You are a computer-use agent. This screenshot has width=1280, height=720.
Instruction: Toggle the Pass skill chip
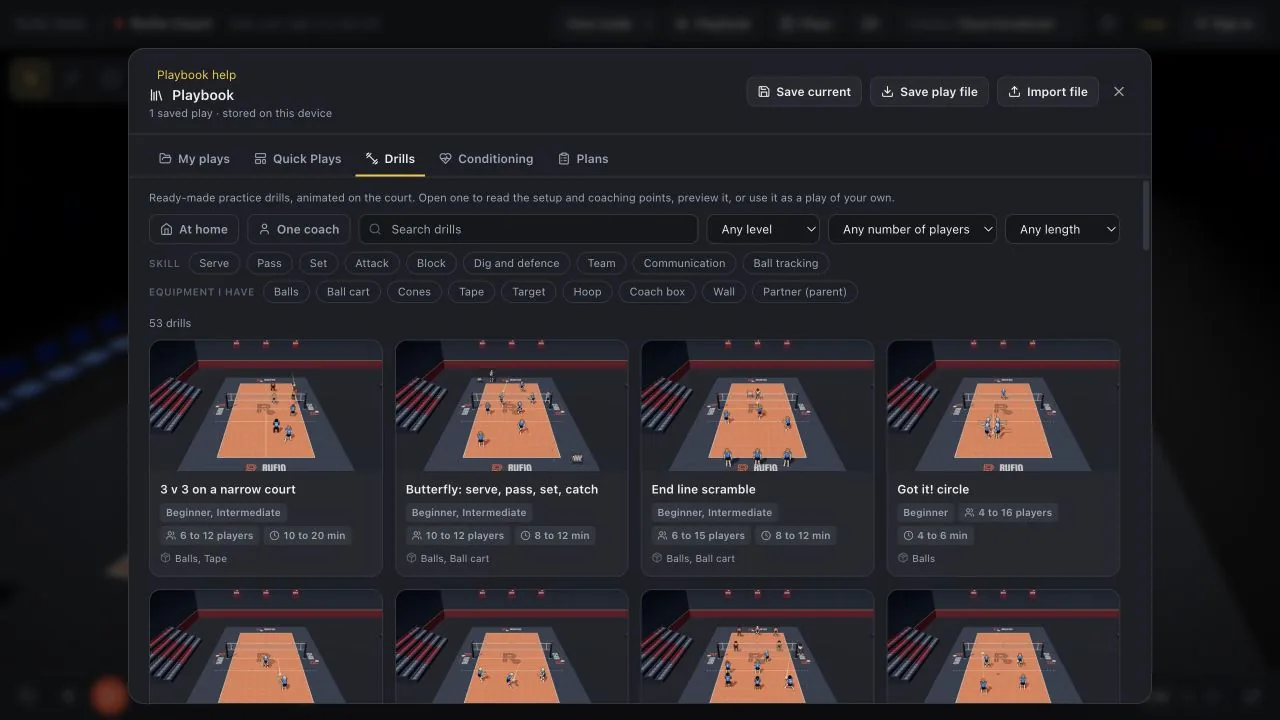(269, 263)
